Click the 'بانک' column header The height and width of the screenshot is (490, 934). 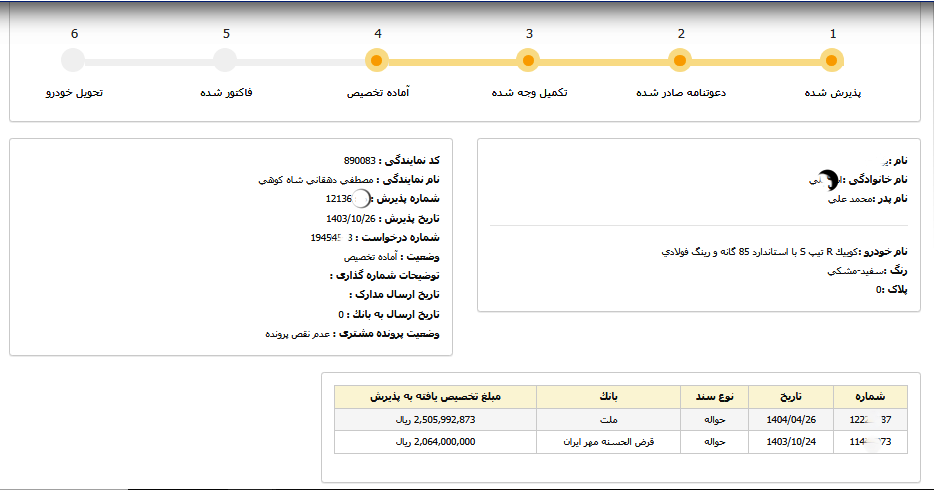(x=608, y=397)
